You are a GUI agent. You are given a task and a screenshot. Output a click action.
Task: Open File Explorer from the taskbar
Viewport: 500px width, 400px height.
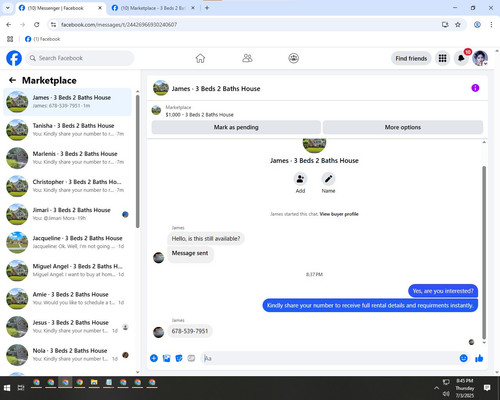pos(94,383)
